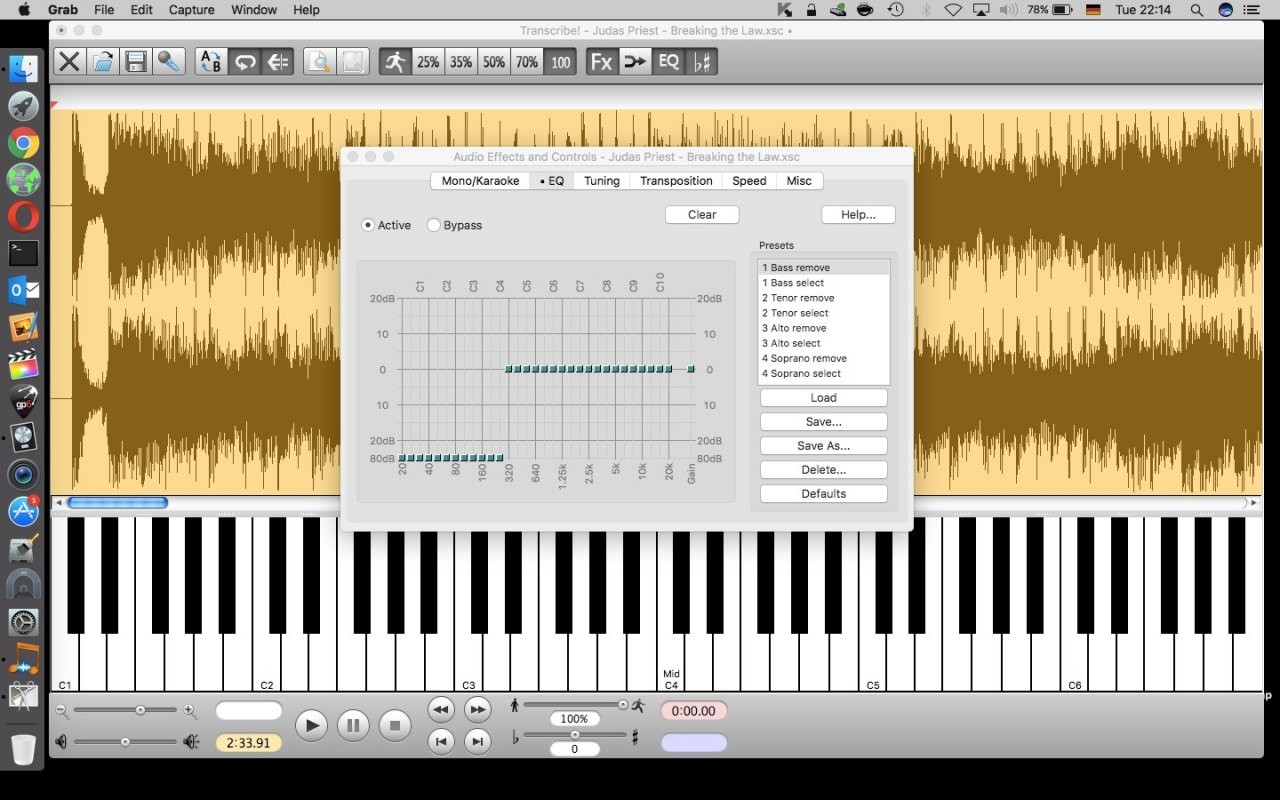The width and height of the screenshot is (1280, 800).
Task: Set playback speed to 35%
Action: [x=461, y=62]
